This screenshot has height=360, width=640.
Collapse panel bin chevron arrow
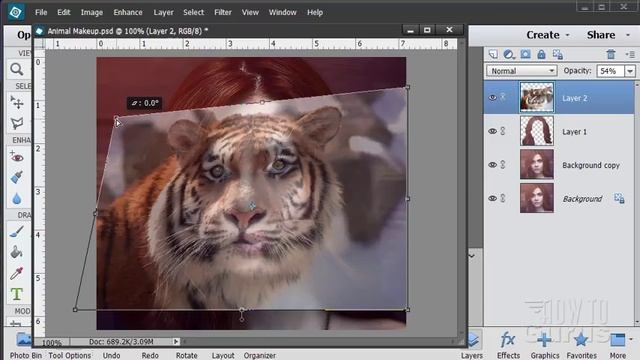pos(472,256)
